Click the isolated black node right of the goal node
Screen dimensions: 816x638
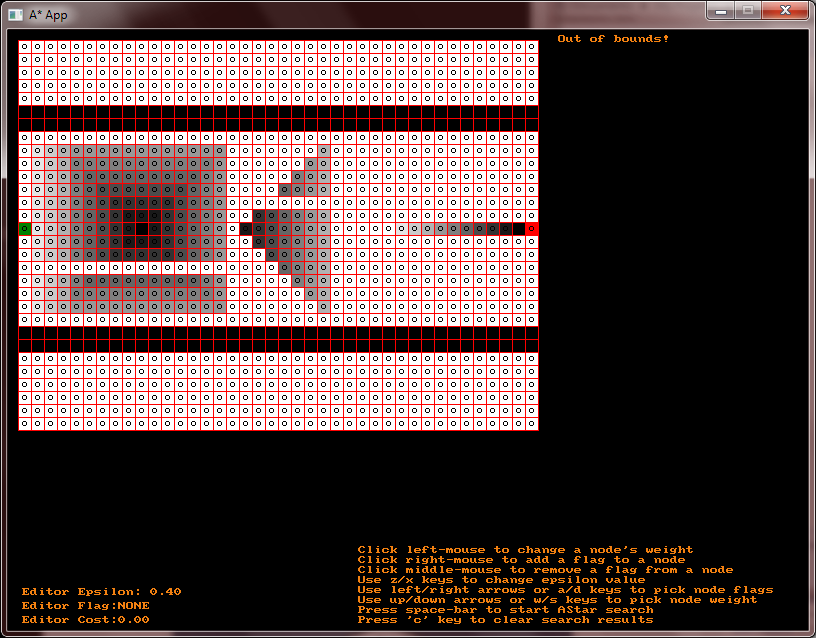tap(518, 228)
